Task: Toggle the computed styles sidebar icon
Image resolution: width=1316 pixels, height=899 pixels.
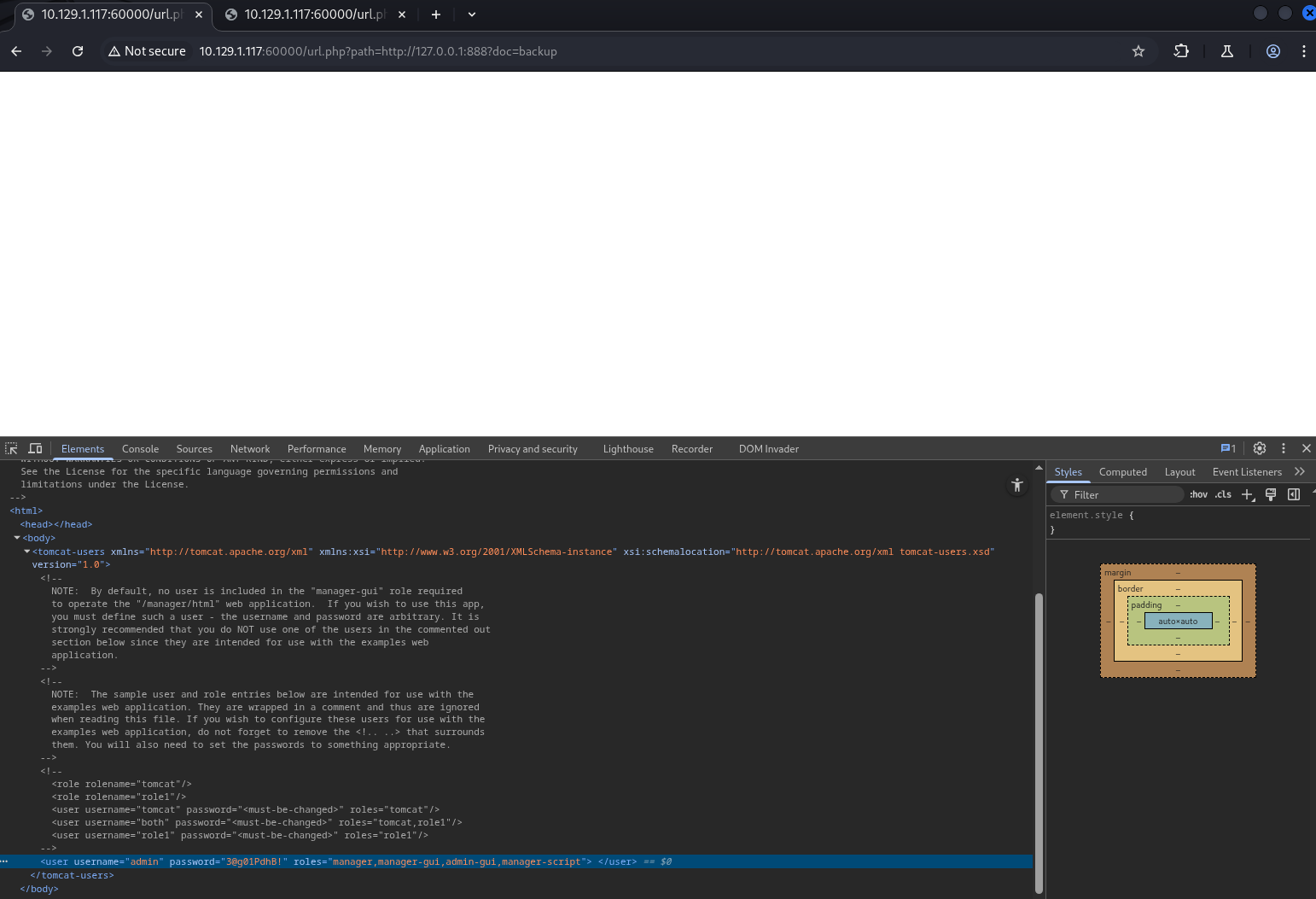Action: (x=1294, y=494)
